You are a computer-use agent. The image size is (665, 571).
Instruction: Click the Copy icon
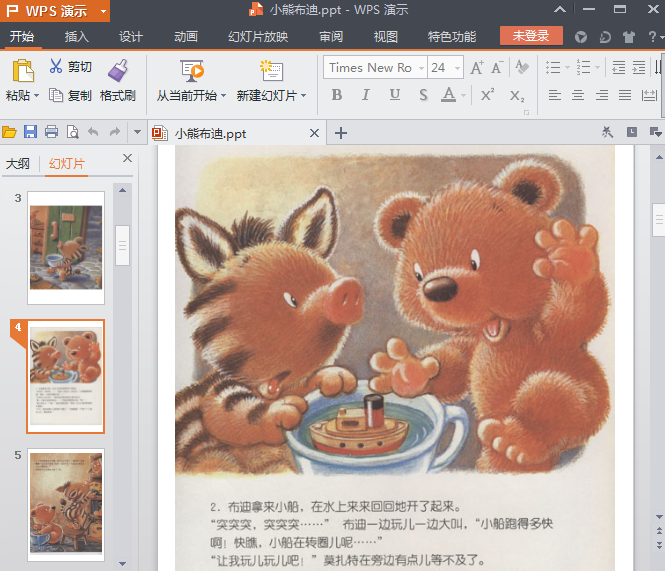click(x=56, y=95)
